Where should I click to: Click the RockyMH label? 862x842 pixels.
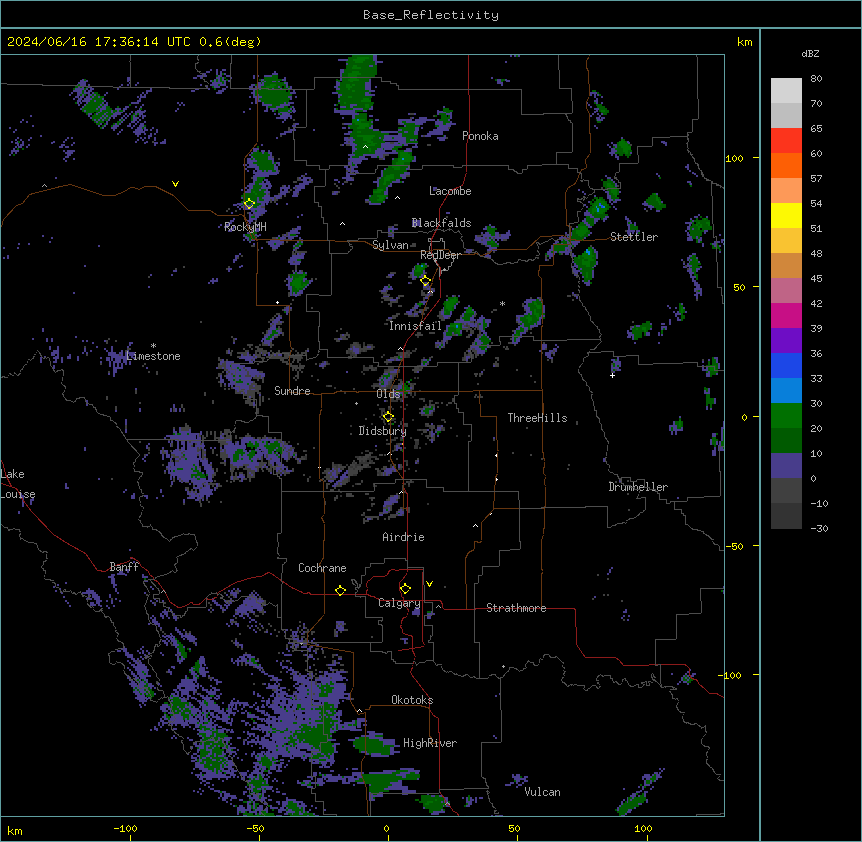tap(245, 227)
